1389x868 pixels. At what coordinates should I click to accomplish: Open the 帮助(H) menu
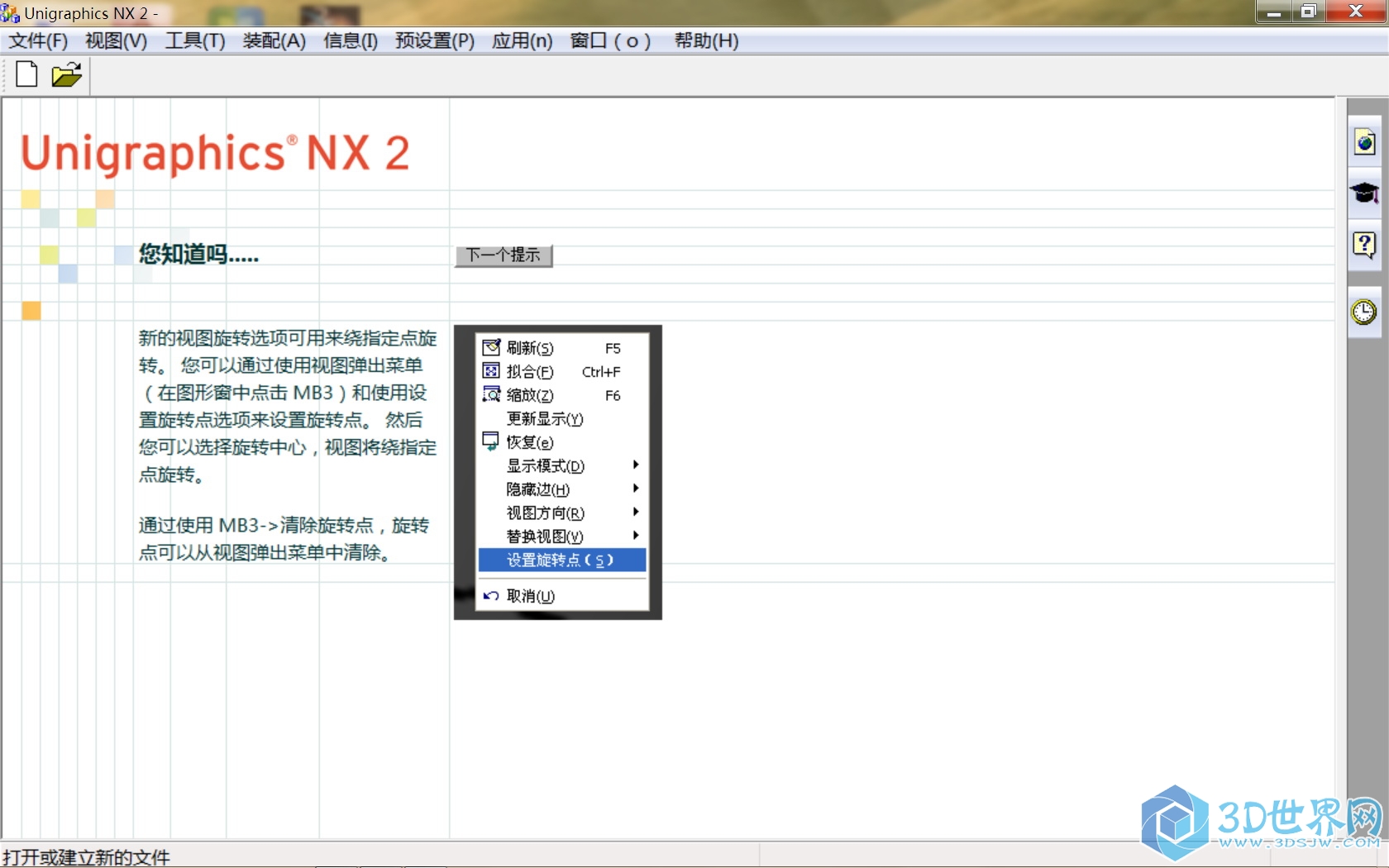pos(706,41)
